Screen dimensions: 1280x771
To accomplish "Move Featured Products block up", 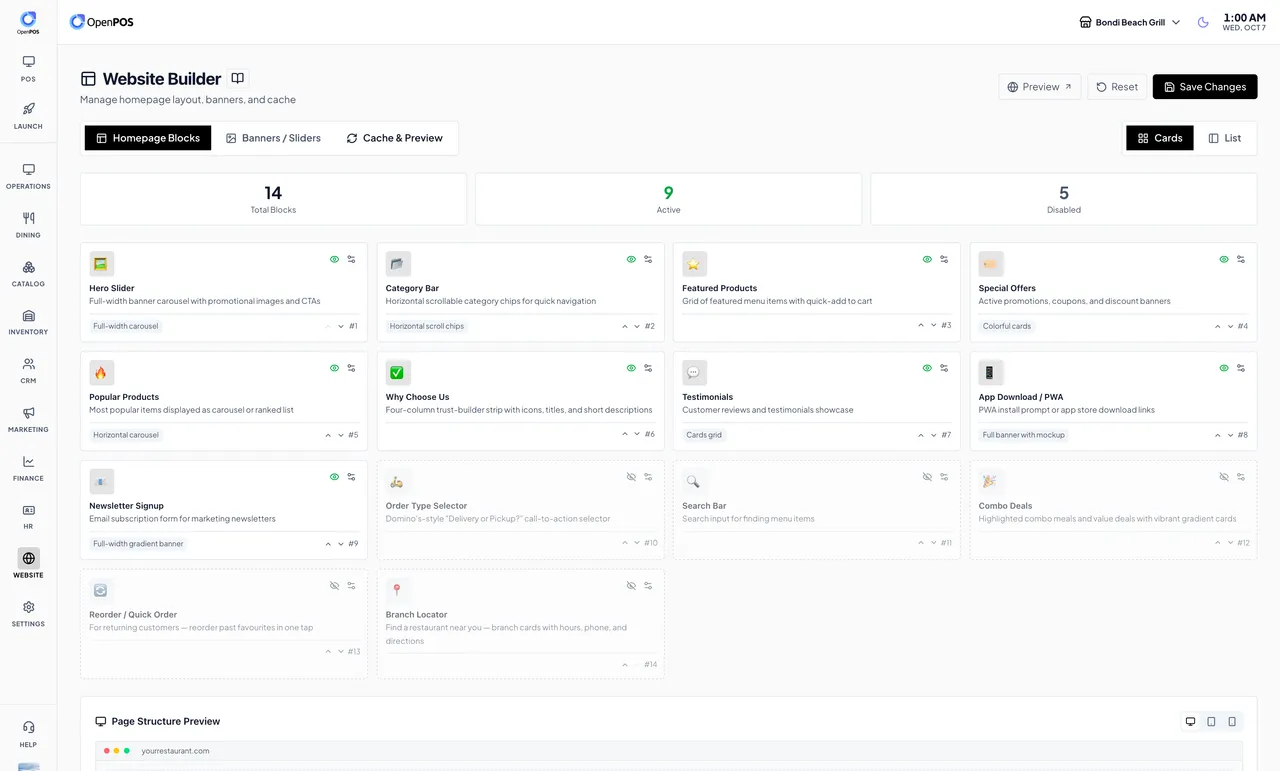I will (x=921, y=325).
